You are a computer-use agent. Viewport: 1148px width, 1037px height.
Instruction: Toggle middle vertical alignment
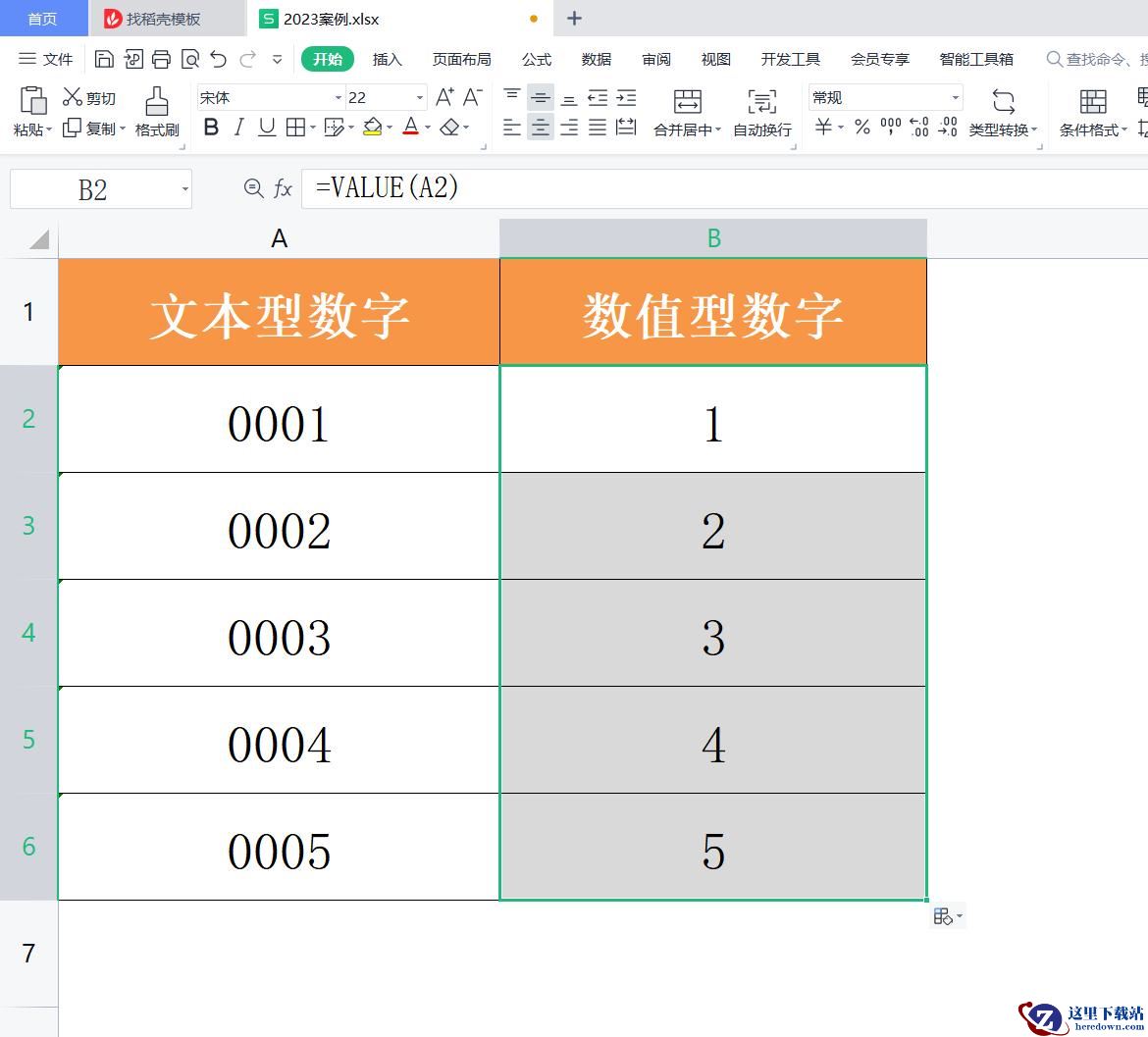coord(541,97)
